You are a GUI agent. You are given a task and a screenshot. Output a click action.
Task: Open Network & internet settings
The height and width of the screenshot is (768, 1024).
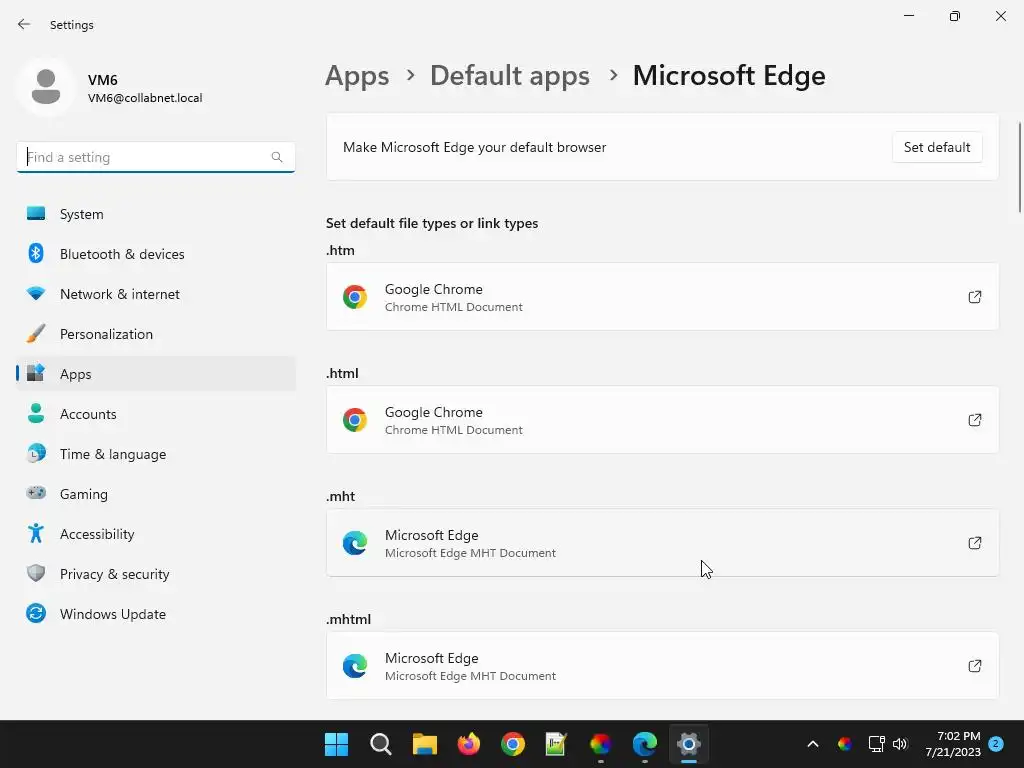155,294
